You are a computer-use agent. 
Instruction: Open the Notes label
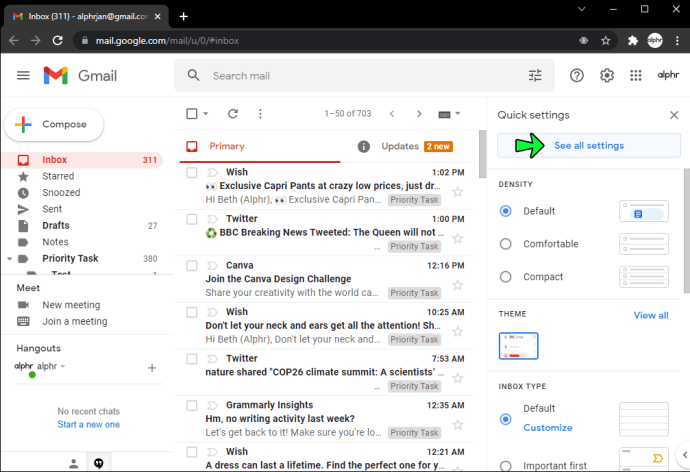[x=82, y=242]
